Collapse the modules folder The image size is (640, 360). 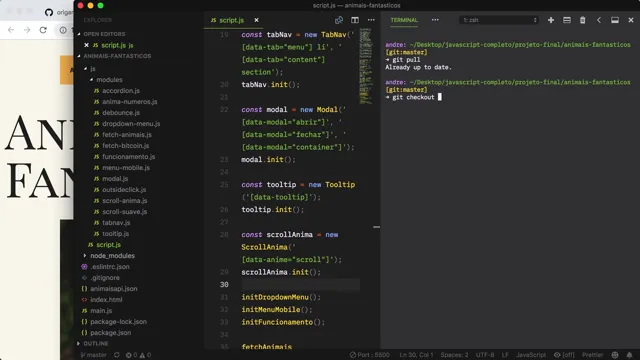point(109,80)
